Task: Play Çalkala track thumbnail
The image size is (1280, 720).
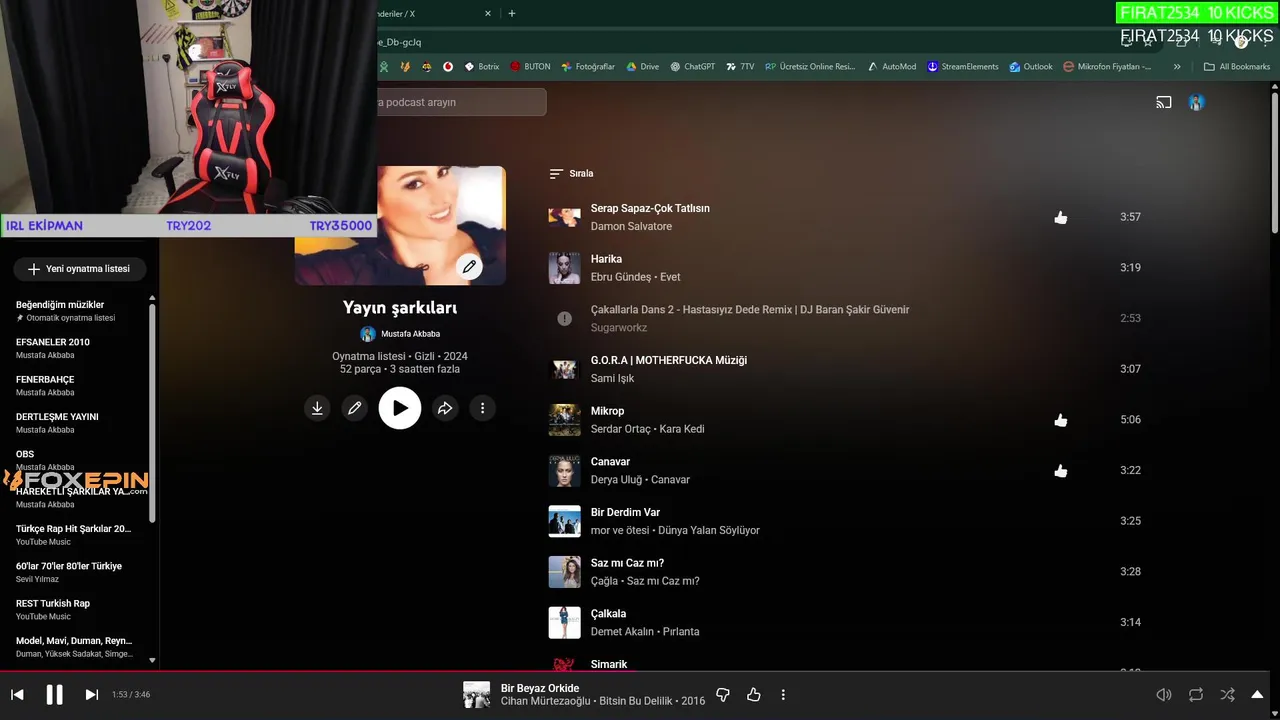Action: click(564, 622)
